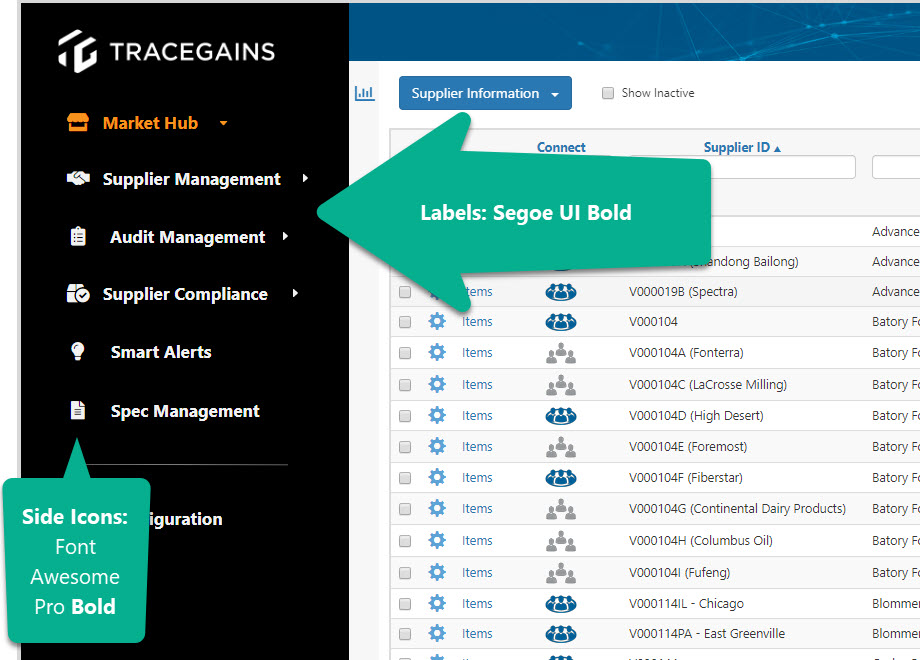The height and width of the screenshot is (660, 920).
Task: Check the box for V000104H (Columbus Oil)
Action: [x=405, y=540]
